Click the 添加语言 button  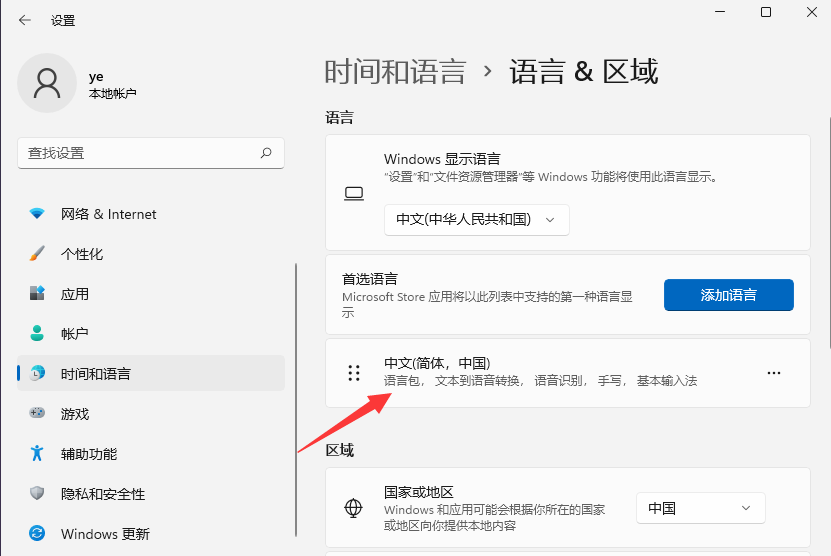tap(729, 295)
